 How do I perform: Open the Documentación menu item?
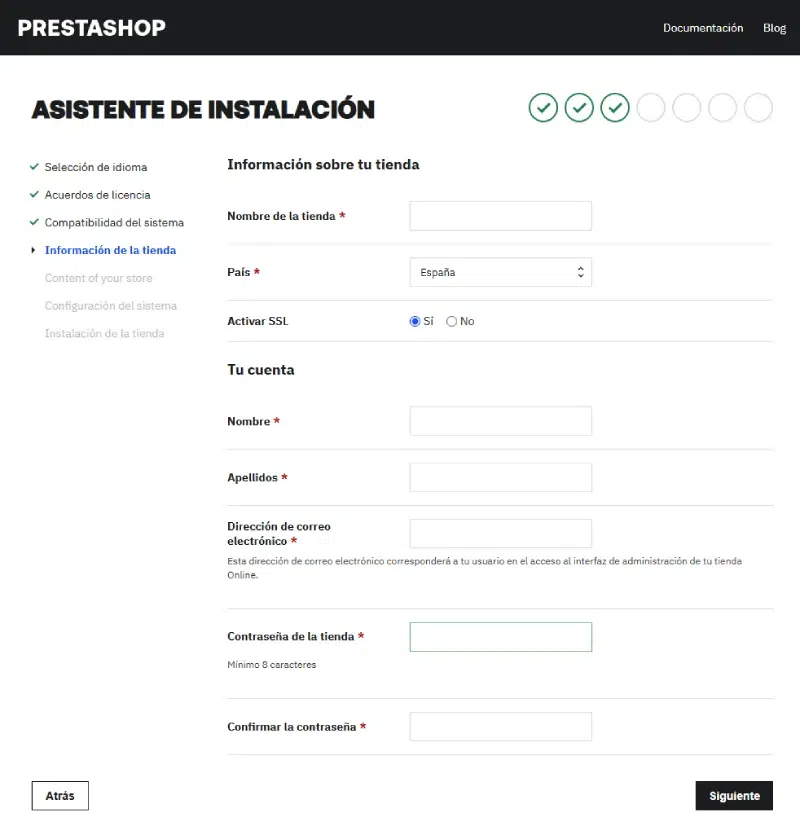(x=703, y=27)
